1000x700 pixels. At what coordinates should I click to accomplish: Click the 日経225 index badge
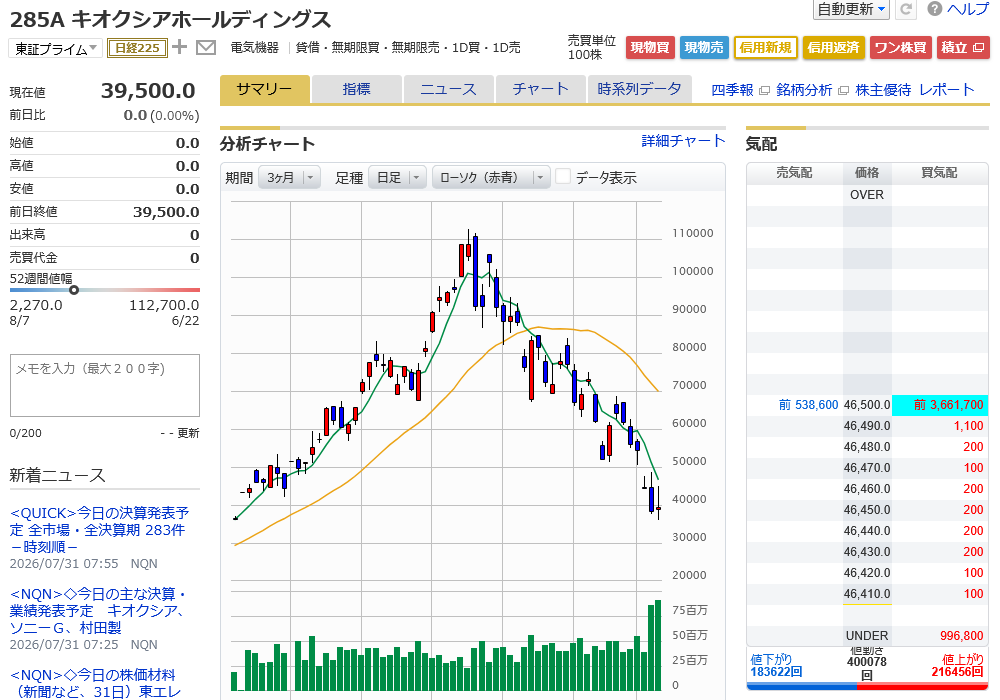pos(137,48)
